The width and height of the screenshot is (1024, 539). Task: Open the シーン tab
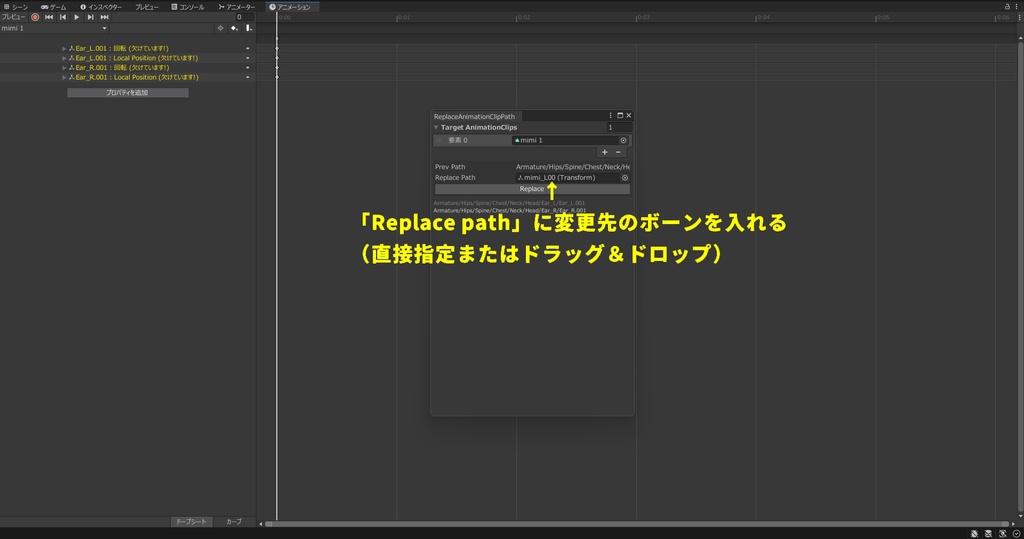pos(16,7)
